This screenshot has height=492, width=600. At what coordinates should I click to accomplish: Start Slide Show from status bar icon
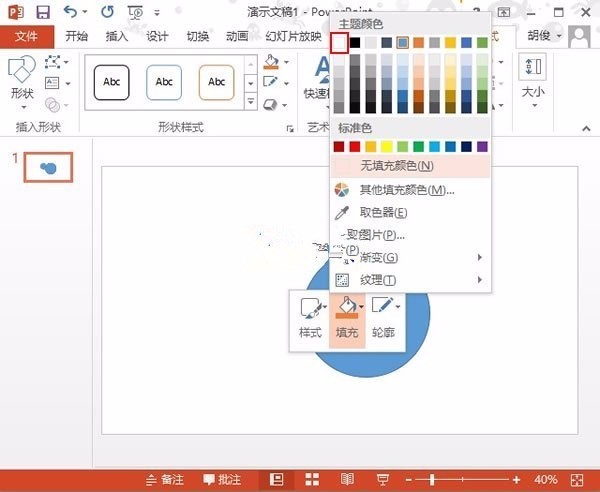(x=382, y=479)
